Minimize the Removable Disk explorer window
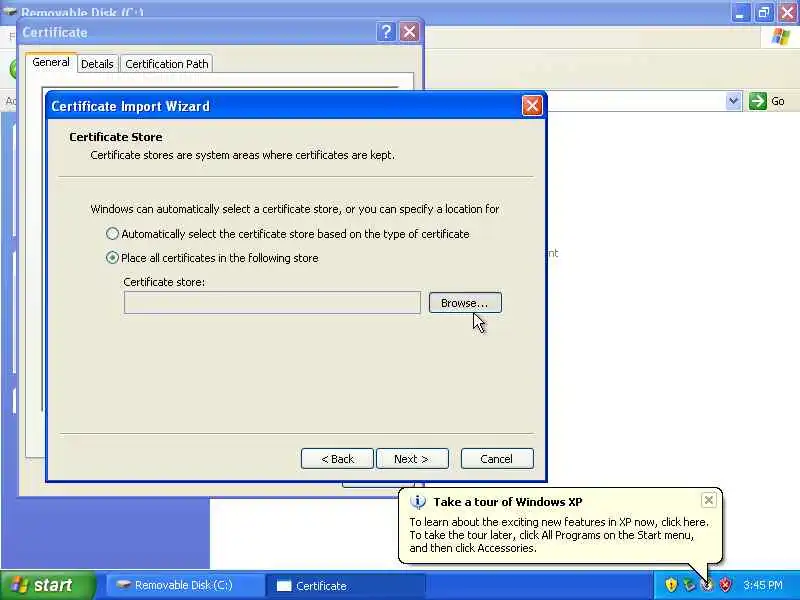Screen dimensions: 800x600 (x=740, y=12)
